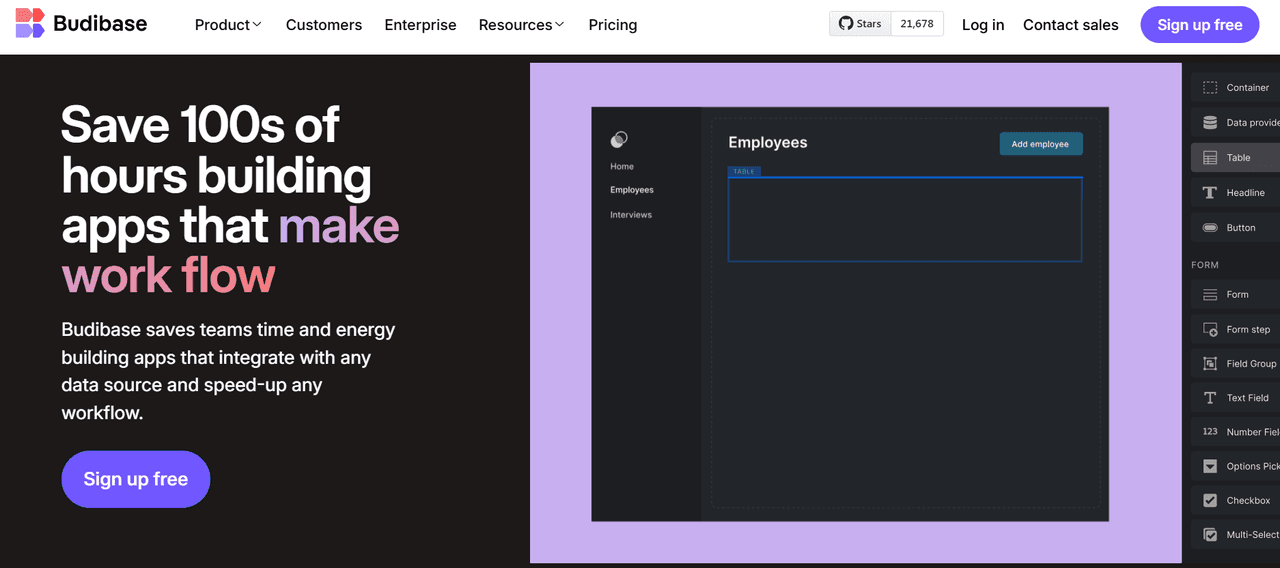Choose the Form component icon
1280x568 pixels.
click(x=1210, y=295)
